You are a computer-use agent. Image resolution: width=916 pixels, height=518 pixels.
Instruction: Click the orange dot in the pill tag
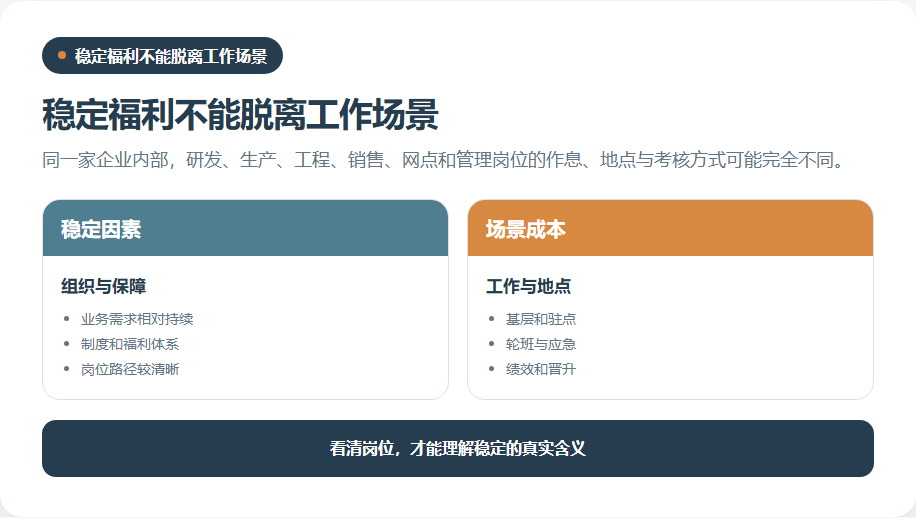(x=62, y=55)
